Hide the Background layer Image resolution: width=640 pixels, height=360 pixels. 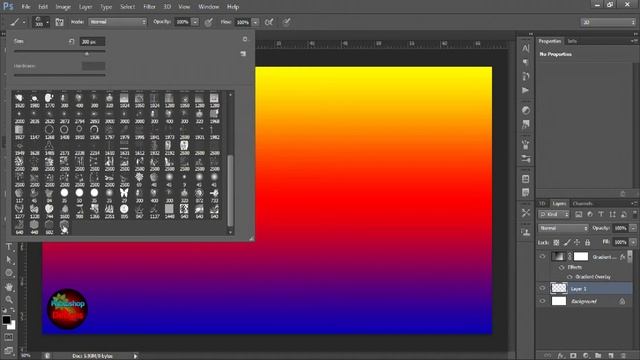pos(542,301)
